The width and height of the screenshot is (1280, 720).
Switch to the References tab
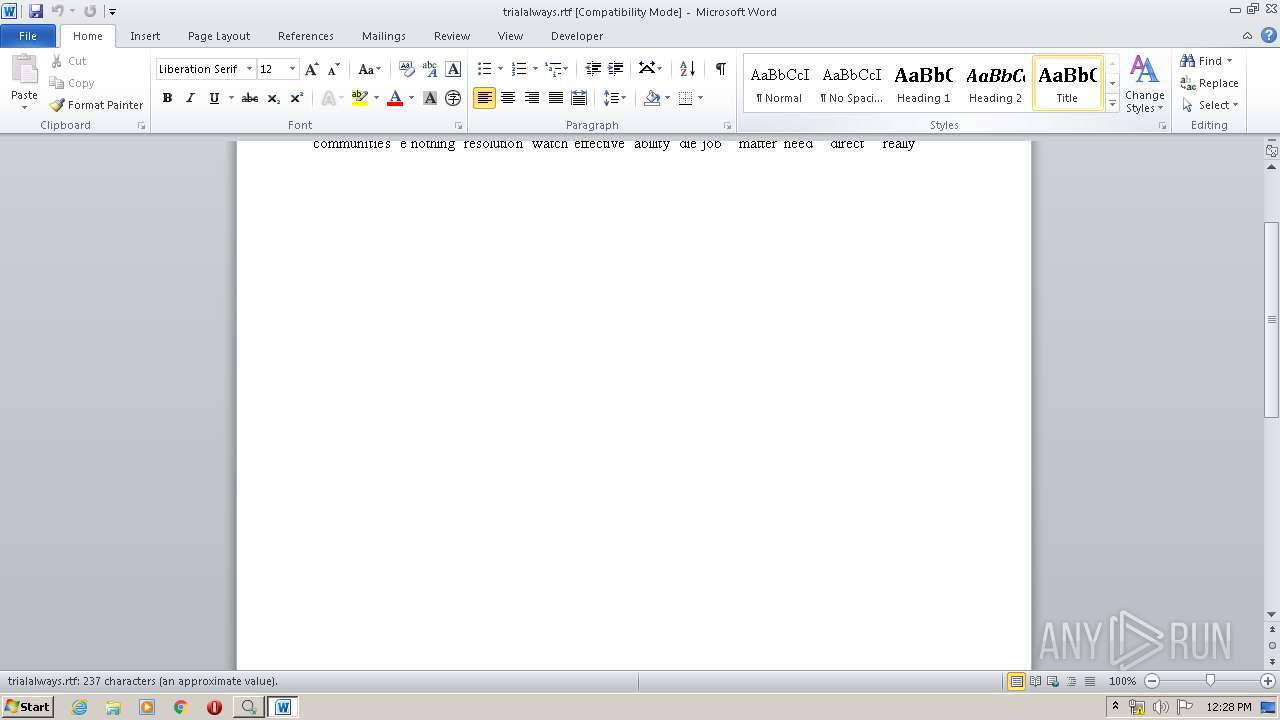point(306,36)
